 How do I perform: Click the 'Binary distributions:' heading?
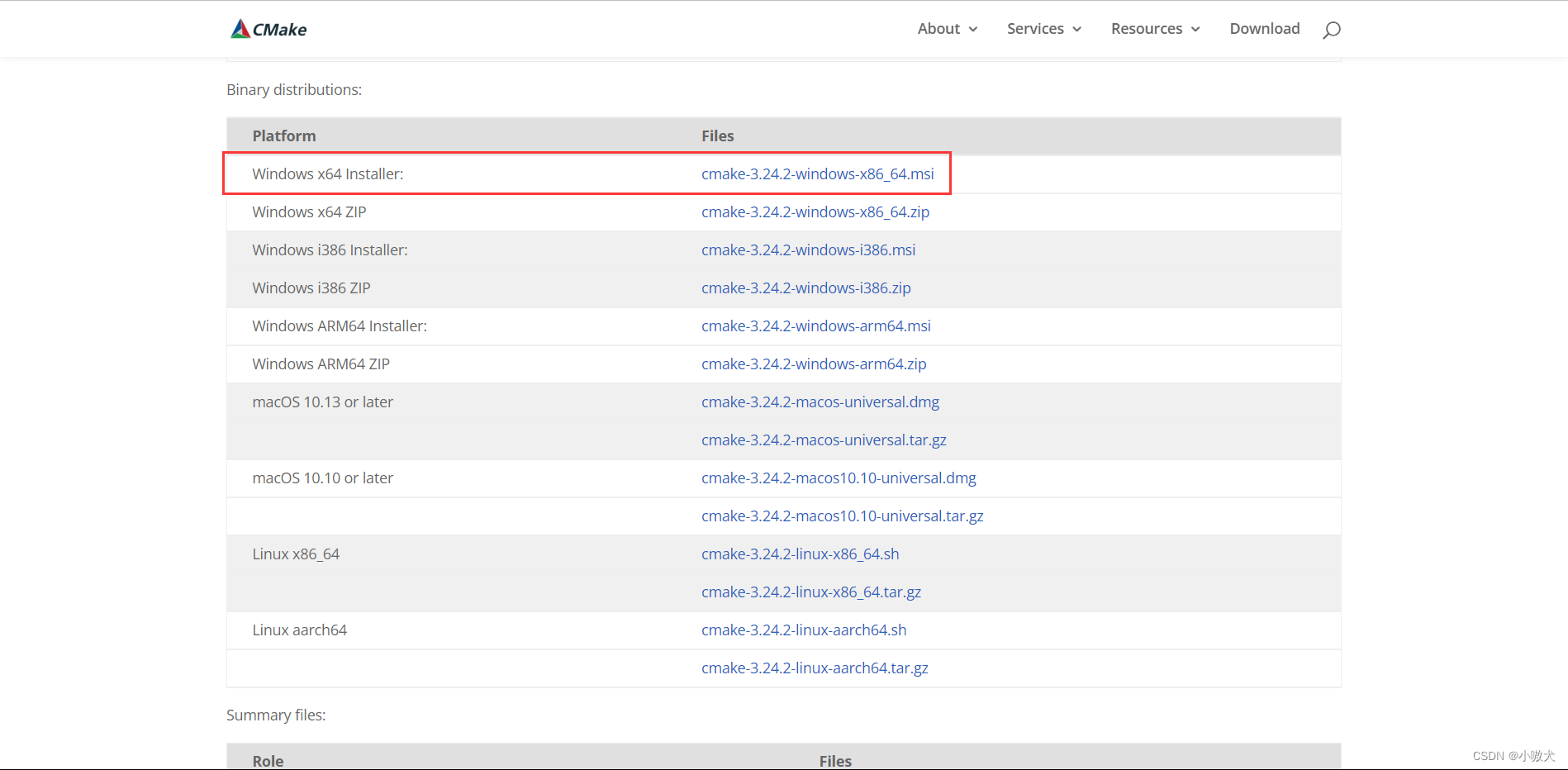pyautogui.click(x=294, y=90)
